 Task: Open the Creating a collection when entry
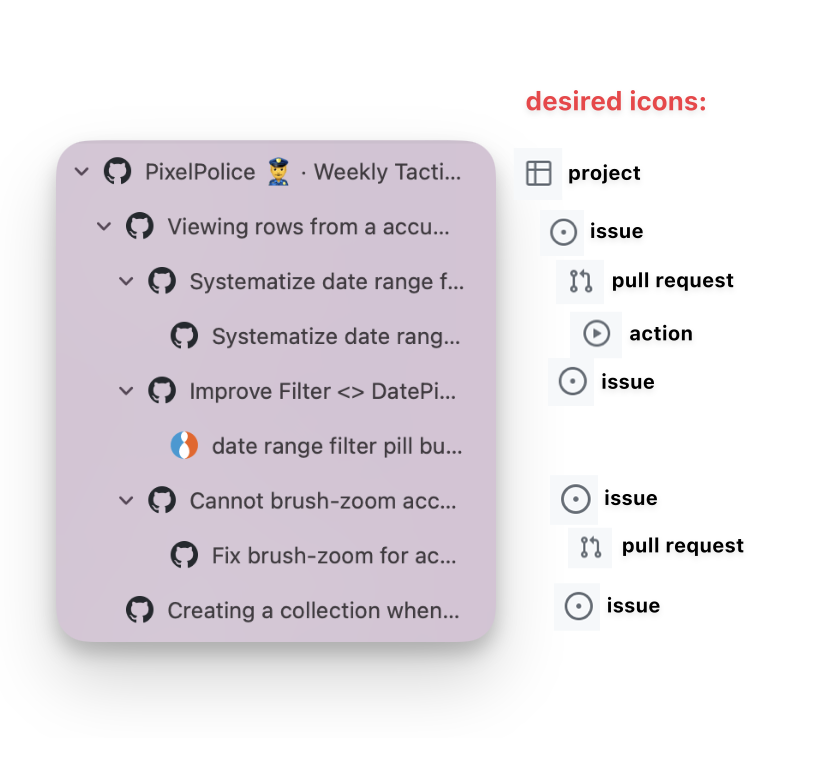click(310, 610)
